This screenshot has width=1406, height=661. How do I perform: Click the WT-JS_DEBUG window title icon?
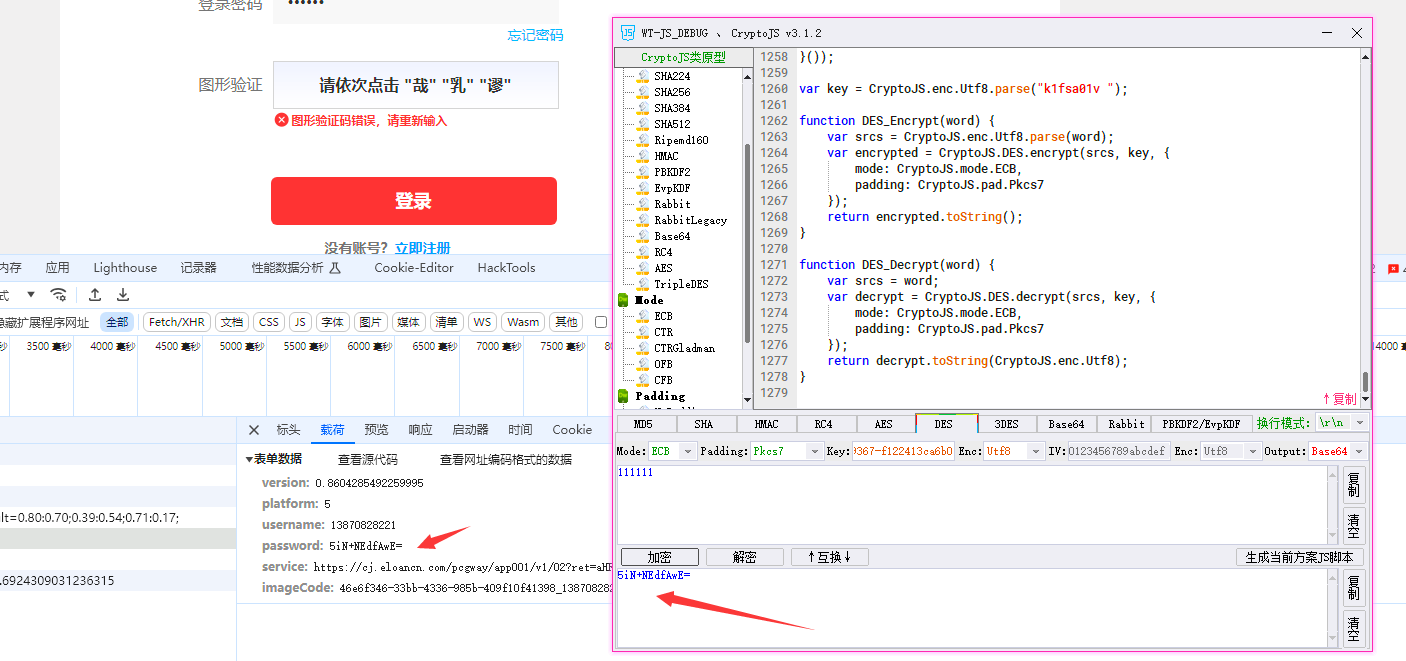click(x=628, y=33)
